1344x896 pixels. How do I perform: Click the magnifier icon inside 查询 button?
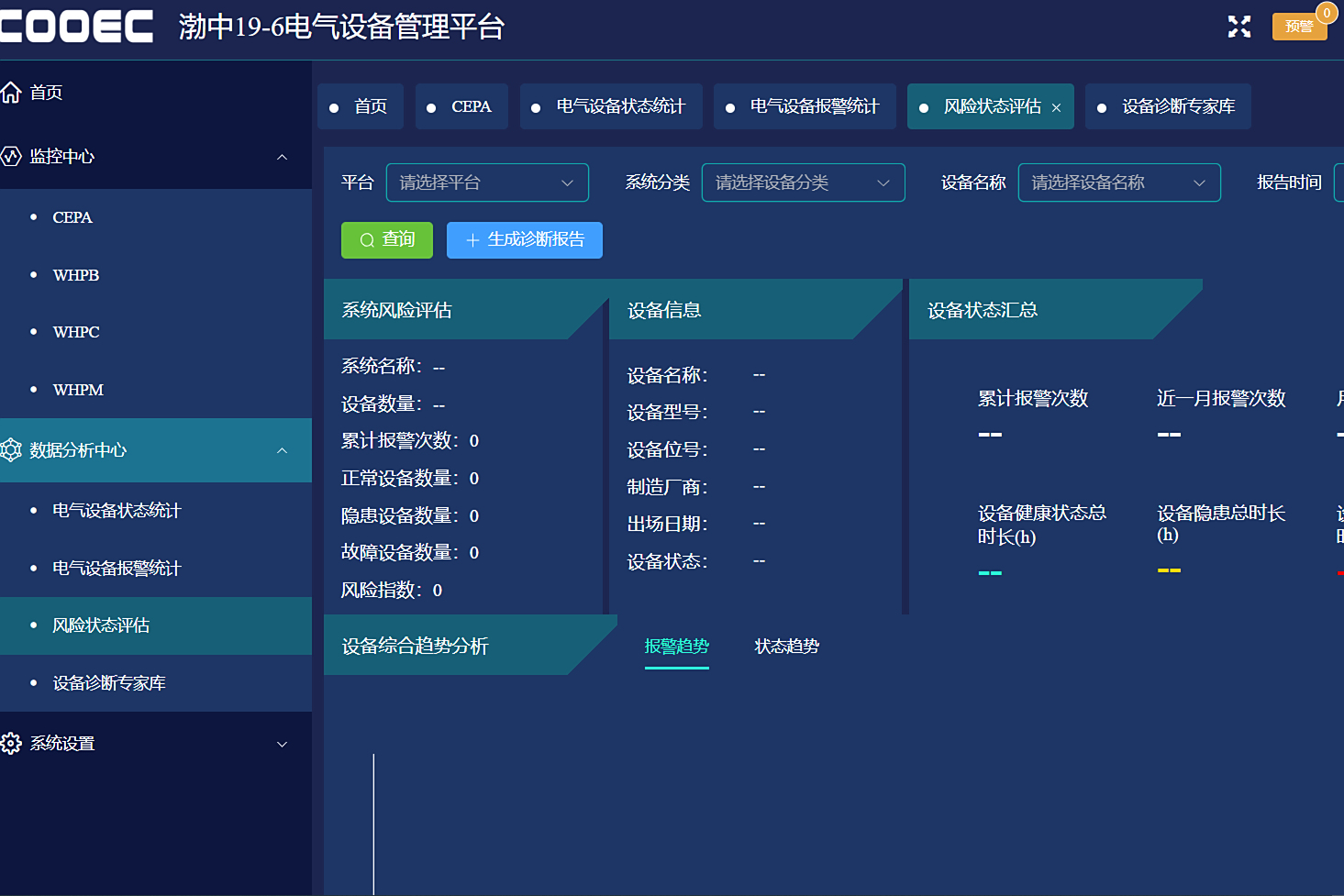pyautogui.click(x=369, y=239)
